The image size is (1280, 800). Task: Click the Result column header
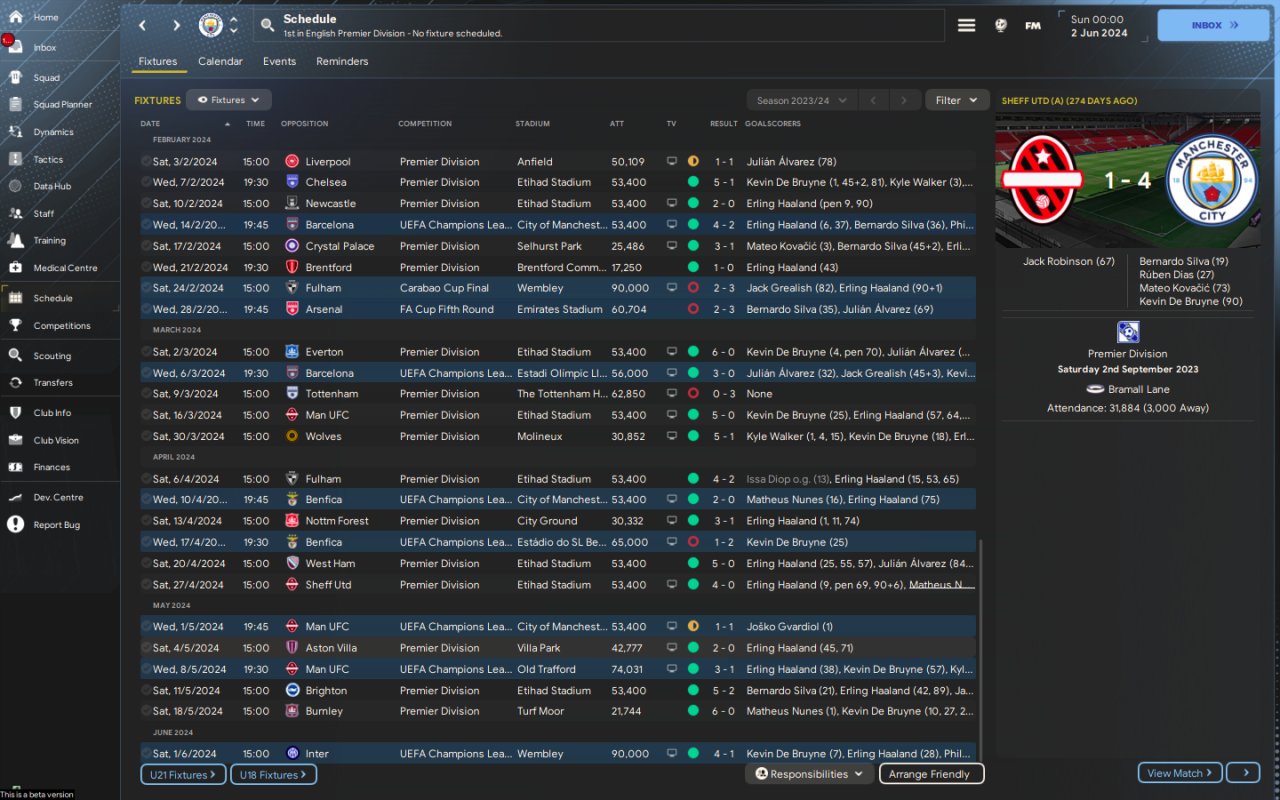point(724,124)
